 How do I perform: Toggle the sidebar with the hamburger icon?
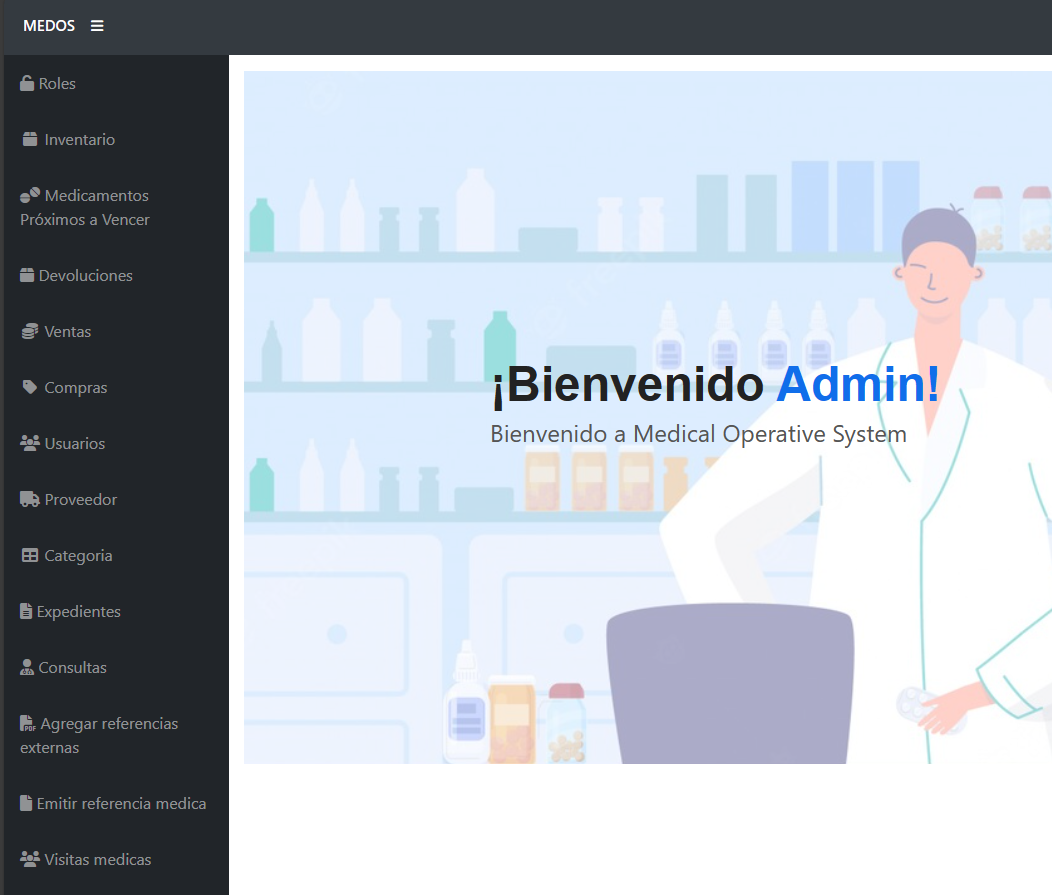click(x=97, y=26)
